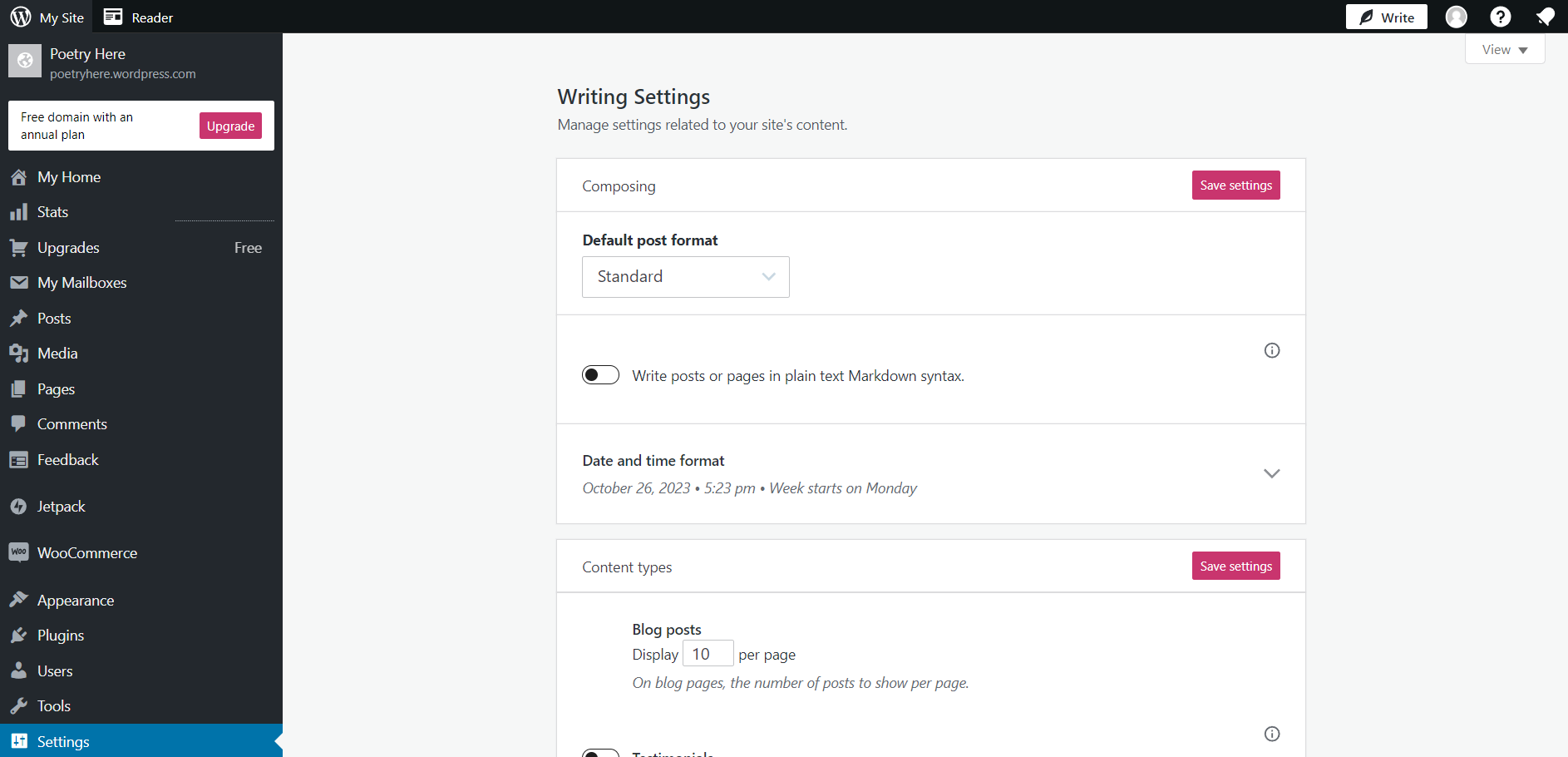Image resolution: width=1568 pixels, height=757 pixels.
Task: Open the Appearance menu item
Action: point(141,600)
